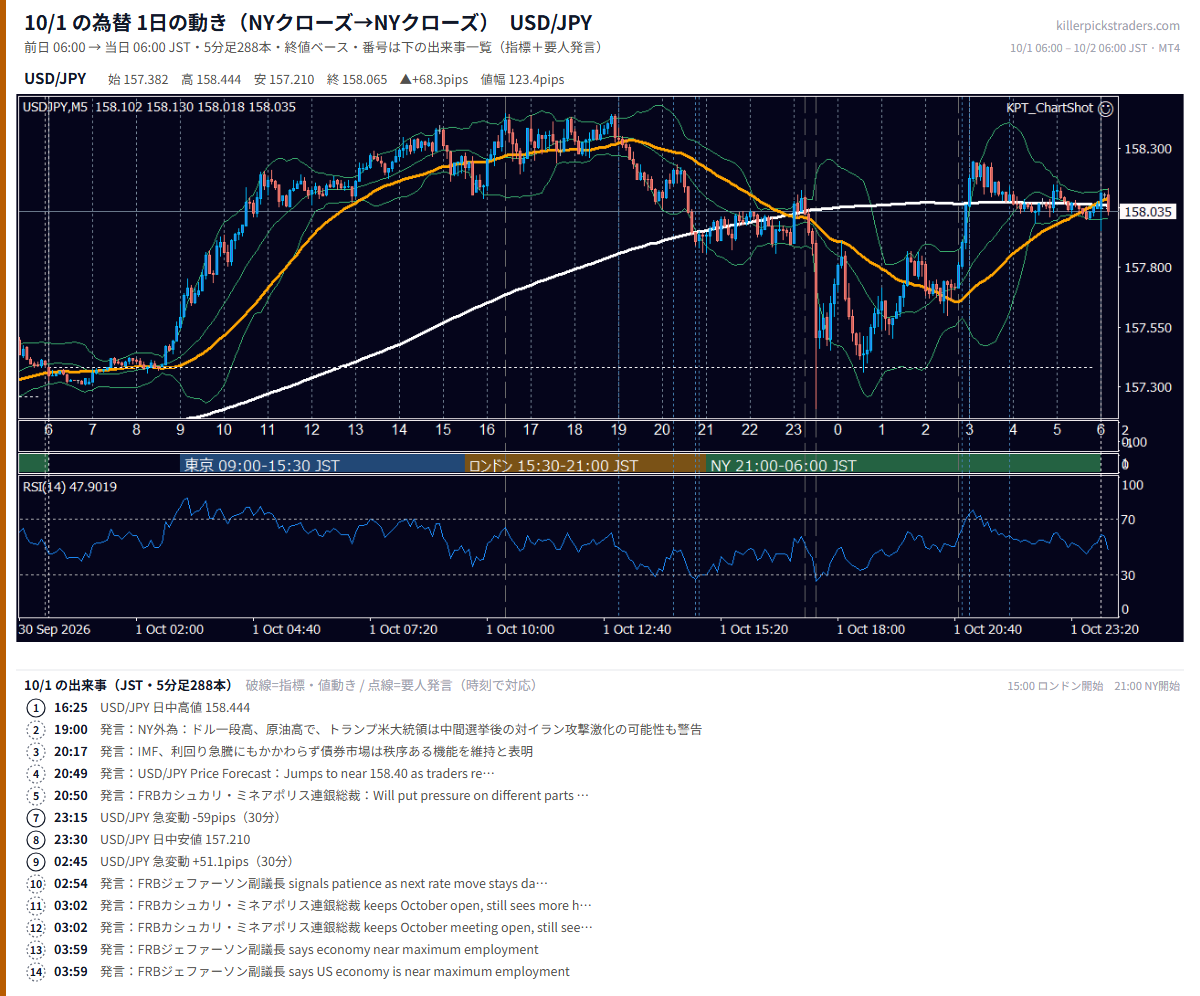The height and width of the screenshot is (996, 1200).
Task: Click event marker number 13 circle
Action: tap(37, 950)
